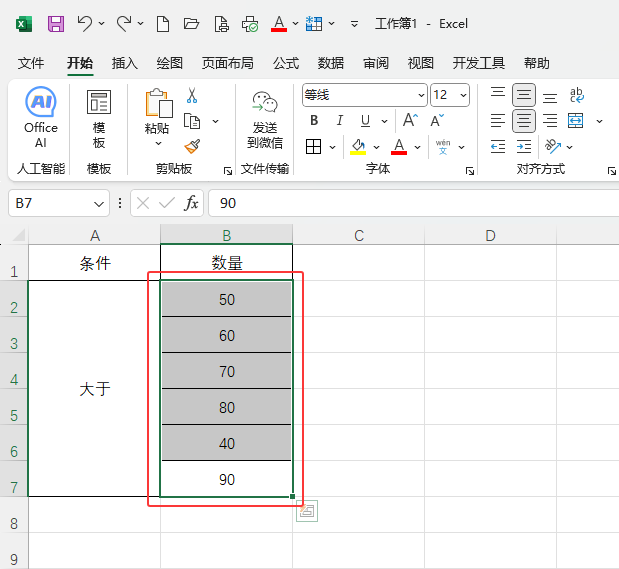Viewport: 619px width, 569px height.
Task: Toggle align text left
Action: point(498,121)
